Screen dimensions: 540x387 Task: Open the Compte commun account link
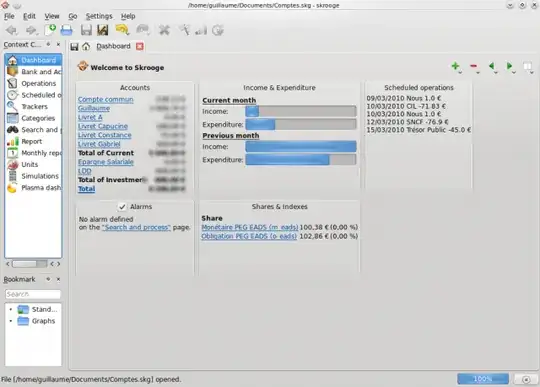[x=105, y=100]
